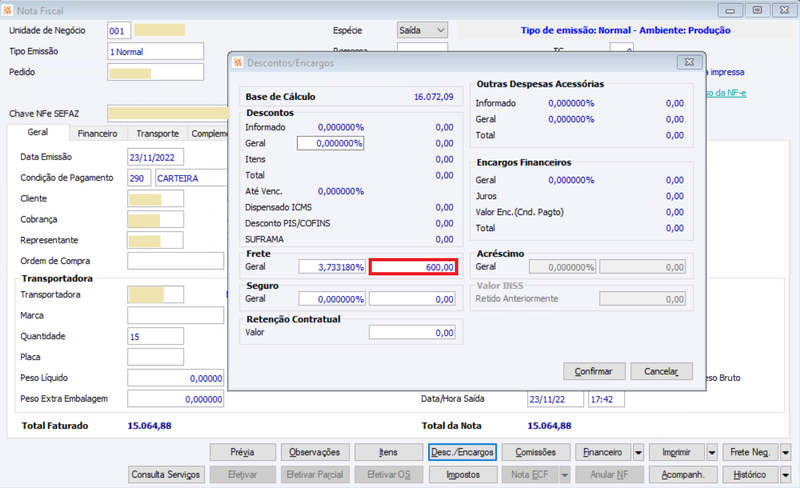Click the Unidade de Negócio field 001
Screen dimensions: 800x488
coord(119,31)
